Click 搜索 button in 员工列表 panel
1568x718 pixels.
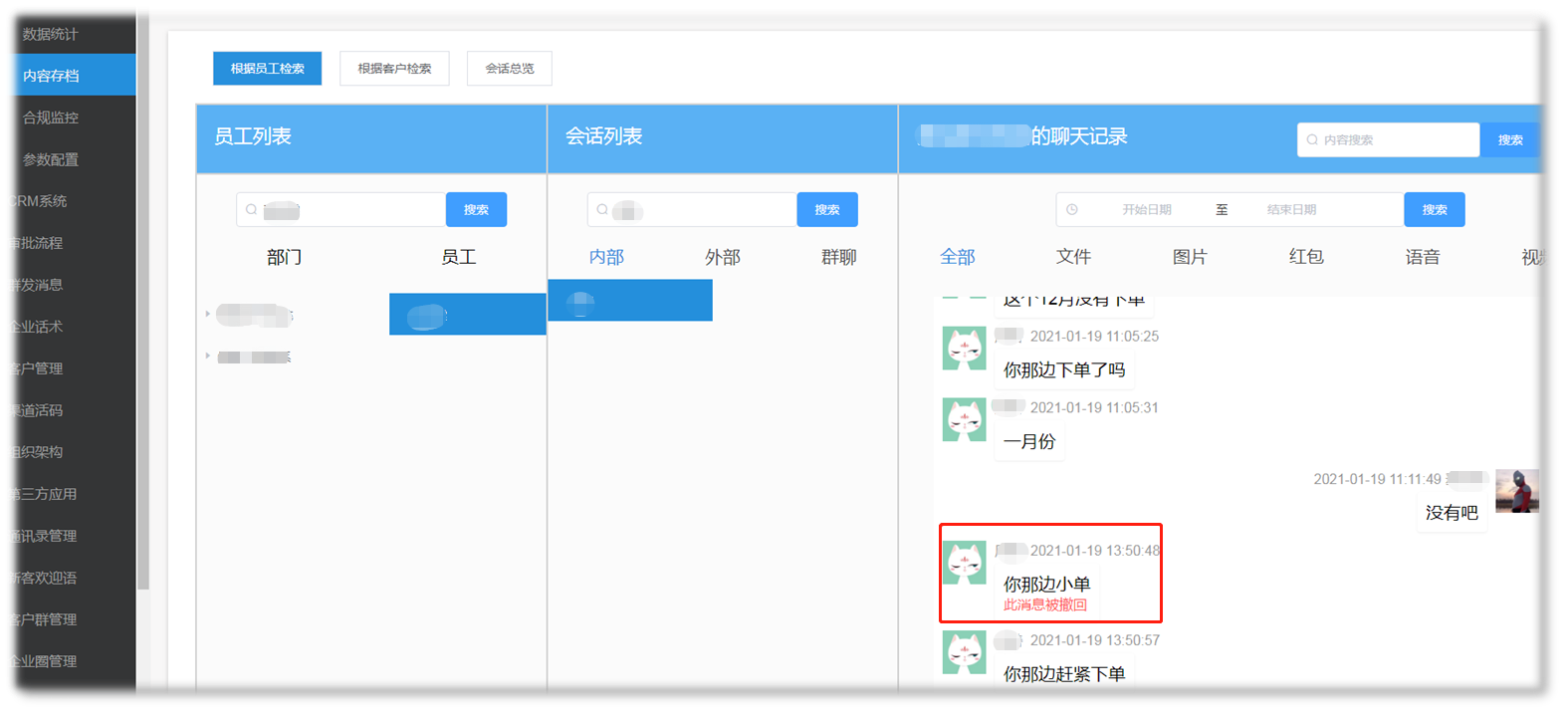[476, 210]
